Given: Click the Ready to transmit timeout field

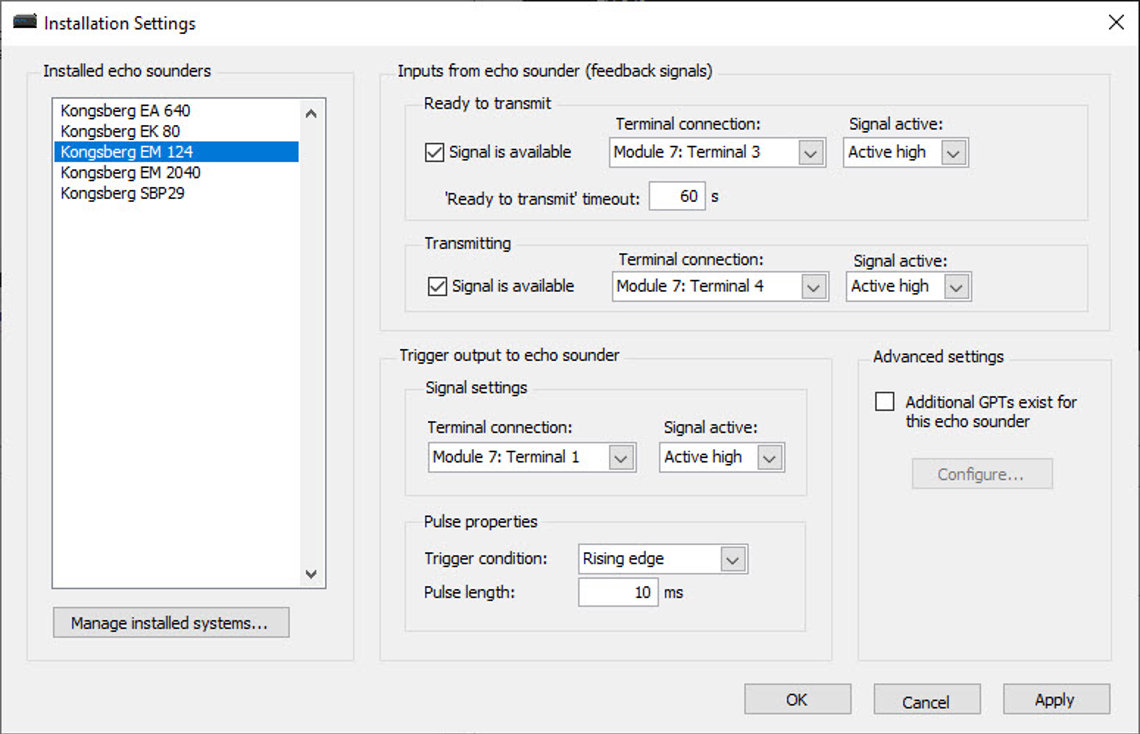Looking at the screenshot, I should (x=677, y=196).
